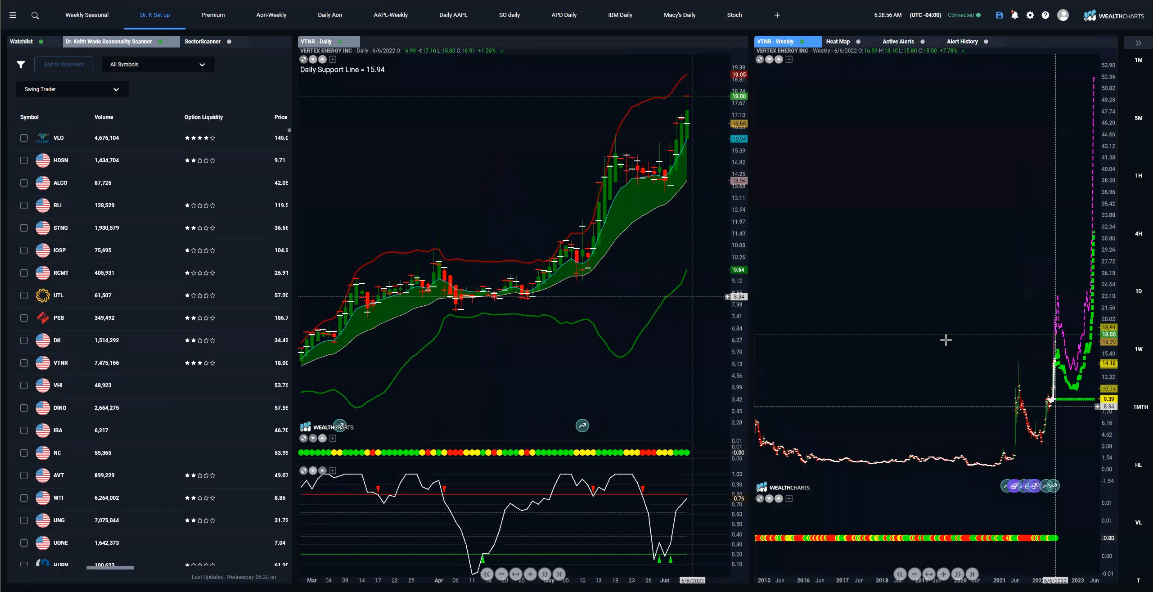Screen dimensions: 1153x592
Task: Add a new workspace tab with the plus
Action: coord(777,15)
